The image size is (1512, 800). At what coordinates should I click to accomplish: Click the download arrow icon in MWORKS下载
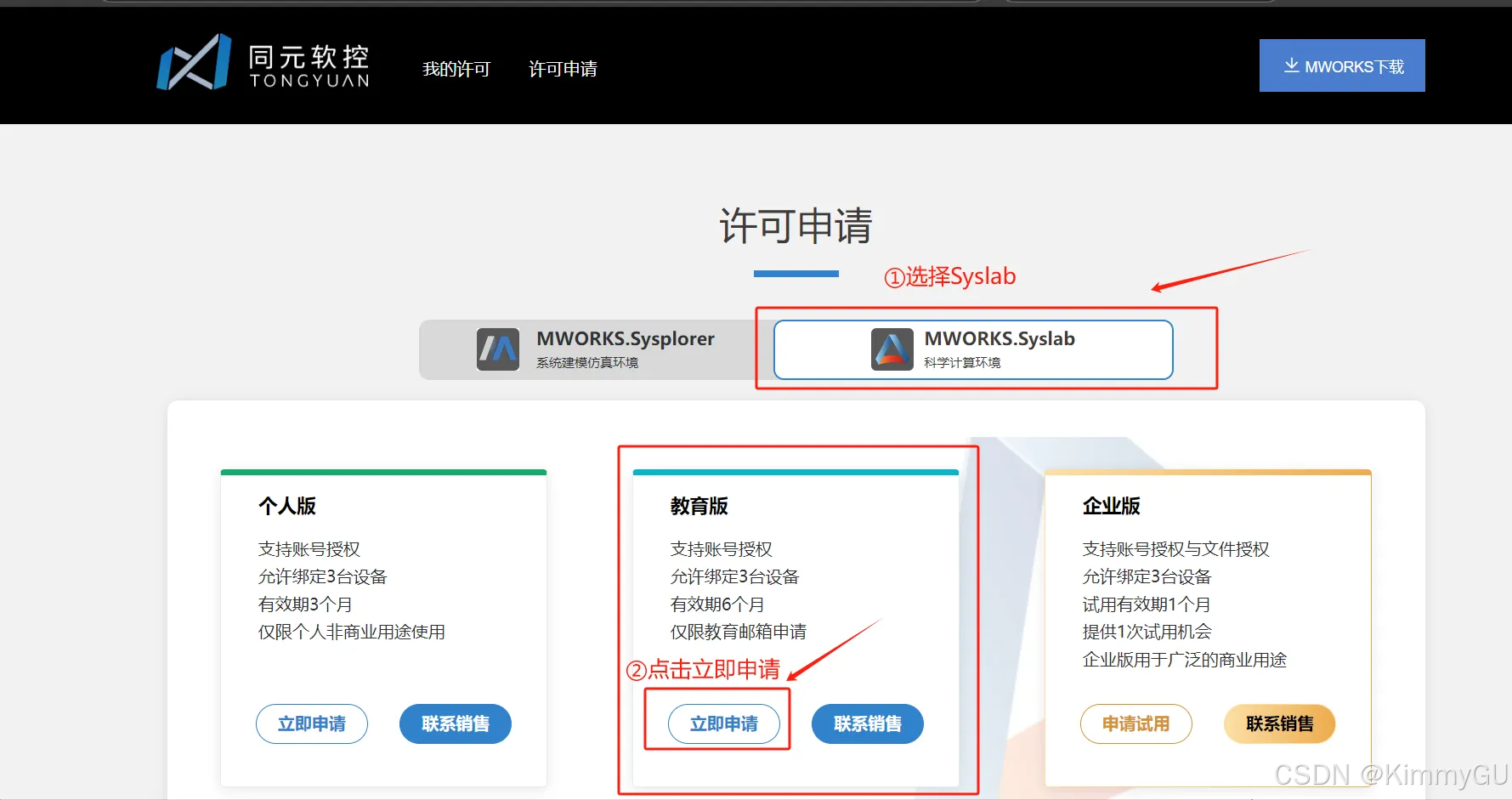(1291, 65)
